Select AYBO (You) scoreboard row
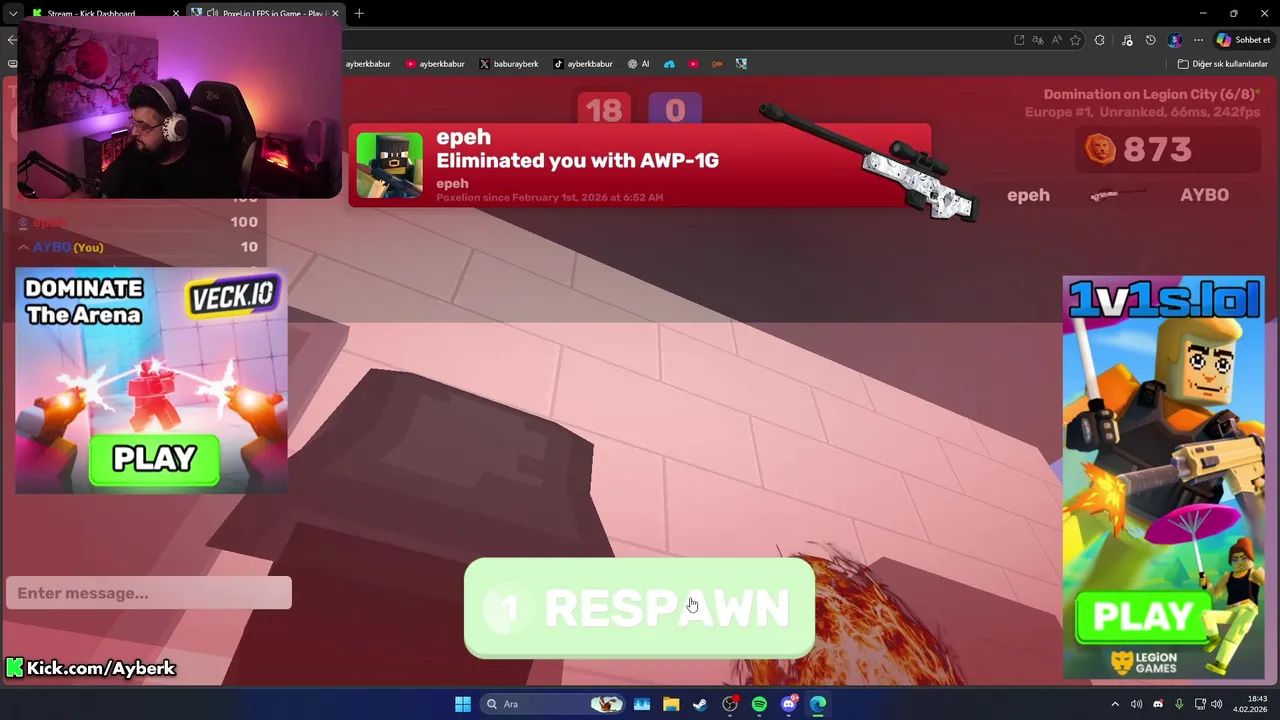This screenshot has height=720, width=1280. pos(138,247)
